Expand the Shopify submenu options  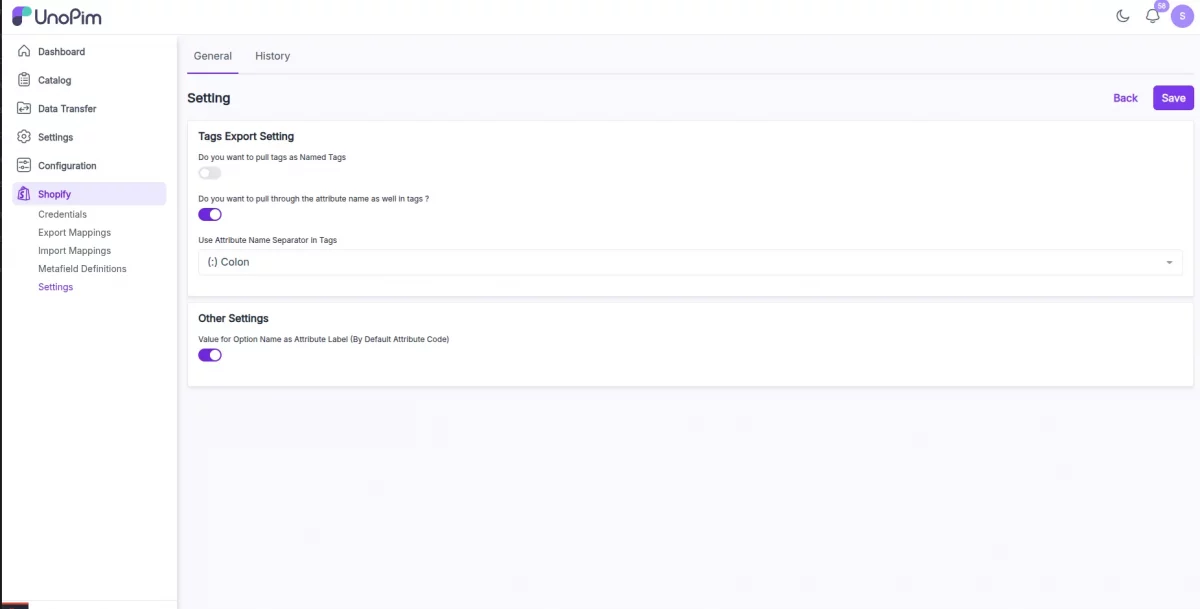click(x=55, y=194)
